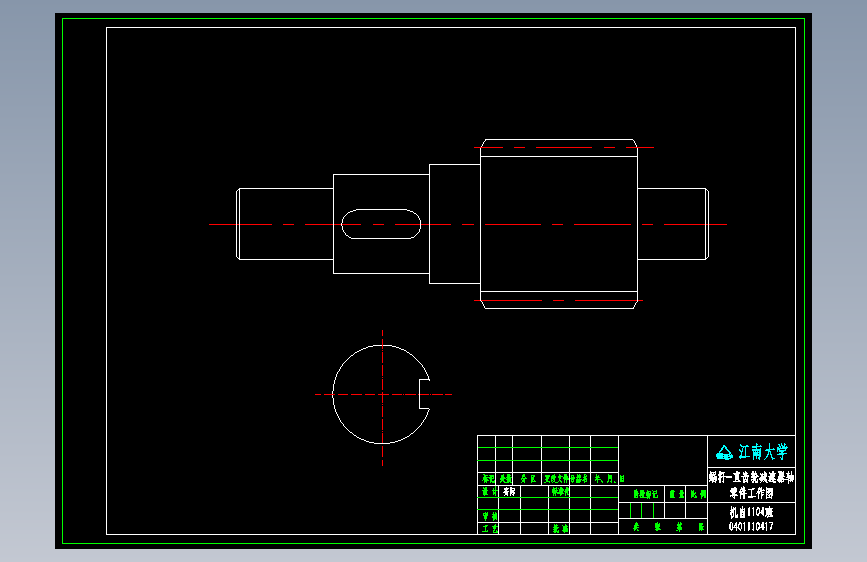This screenshot has width=867, height=562.
Task: Click the 工艺 label in the title block
Action: click(489, 529)
